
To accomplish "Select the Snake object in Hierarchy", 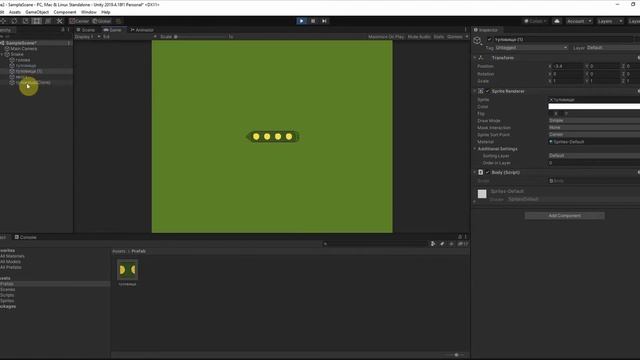I will pos(17,54).
